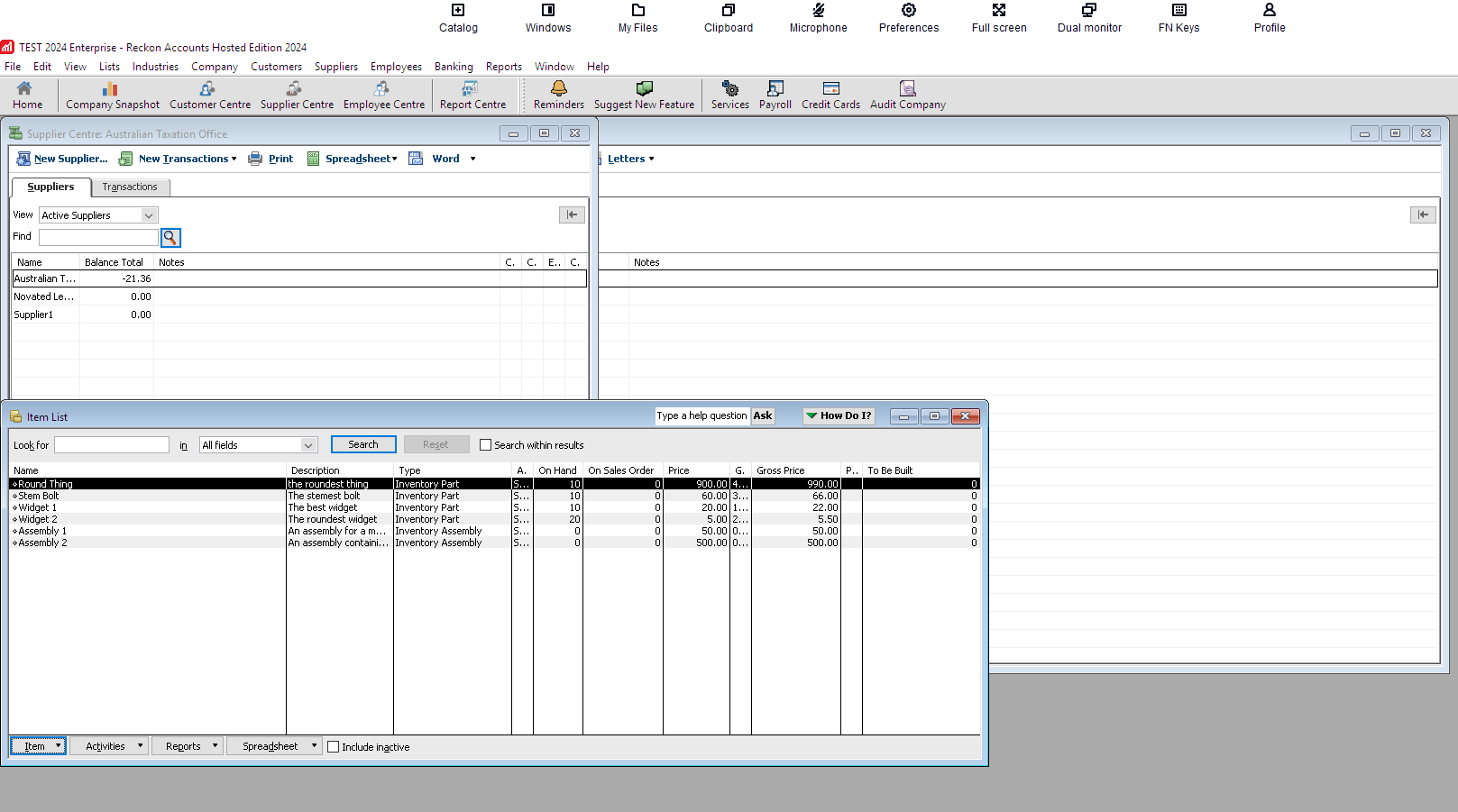Open the Item menu button in Item List

point(38,746)
